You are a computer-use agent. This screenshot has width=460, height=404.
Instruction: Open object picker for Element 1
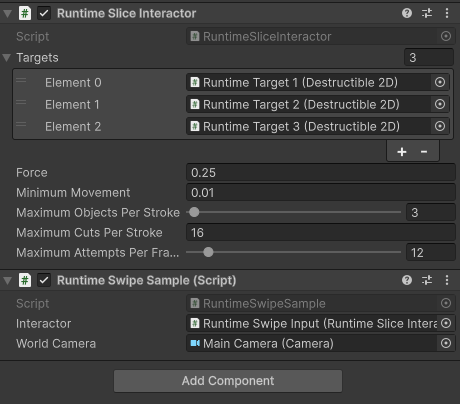tap(440, 104)
